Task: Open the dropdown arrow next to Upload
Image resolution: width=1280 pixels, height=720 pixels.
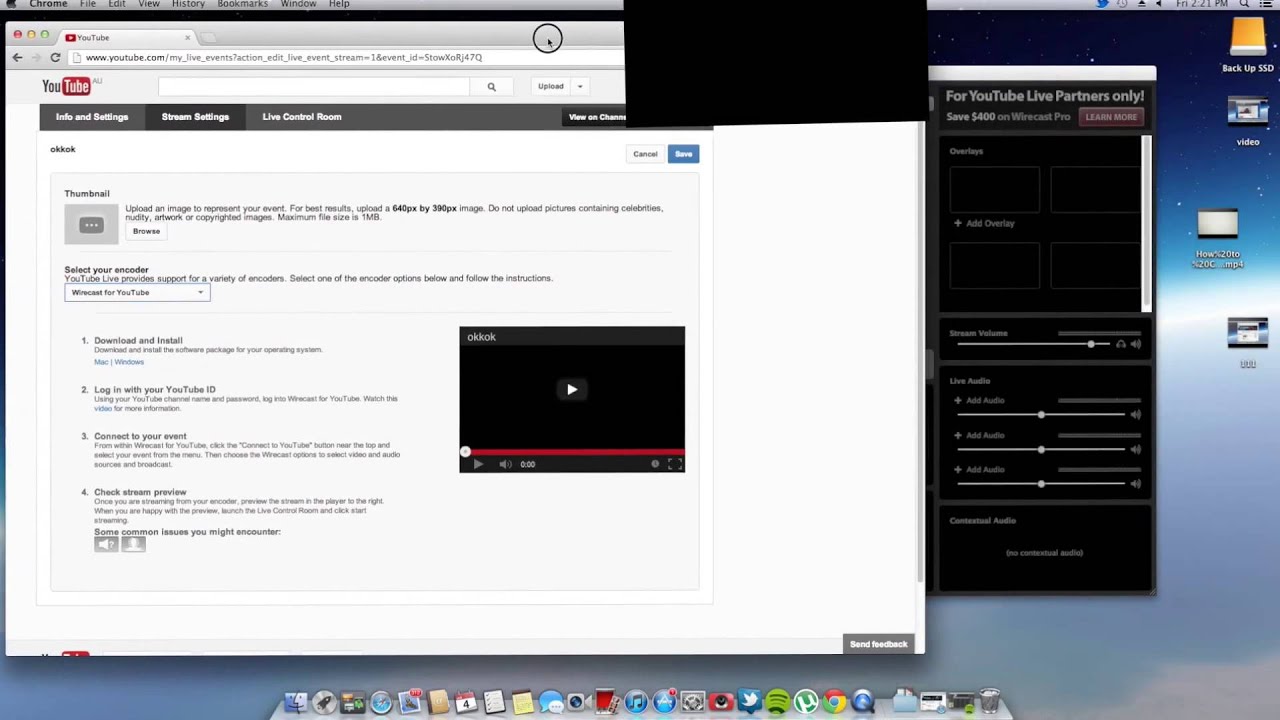Action: pos(579,87)
